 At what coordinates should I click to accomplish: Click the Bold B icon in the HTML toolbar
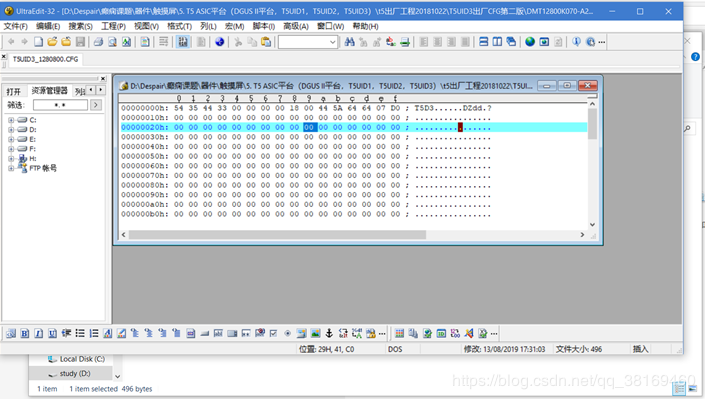pos(25,333)
